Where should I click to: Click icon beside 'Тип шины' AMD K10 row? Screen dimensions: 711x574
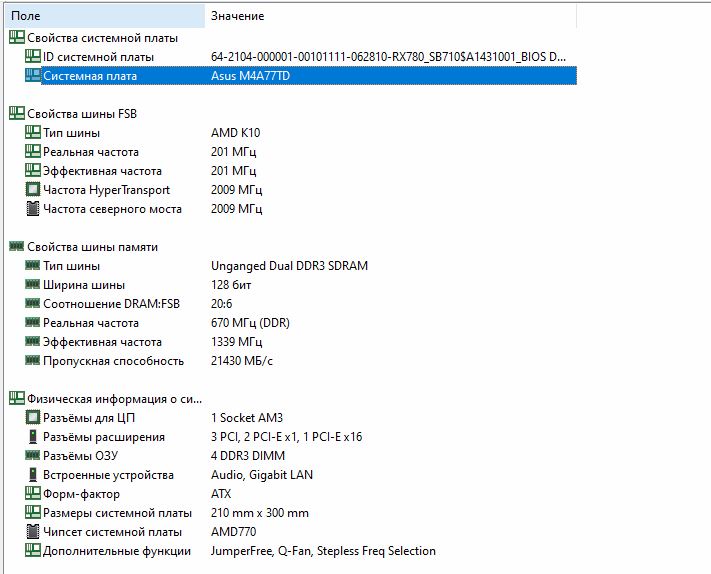33,132
